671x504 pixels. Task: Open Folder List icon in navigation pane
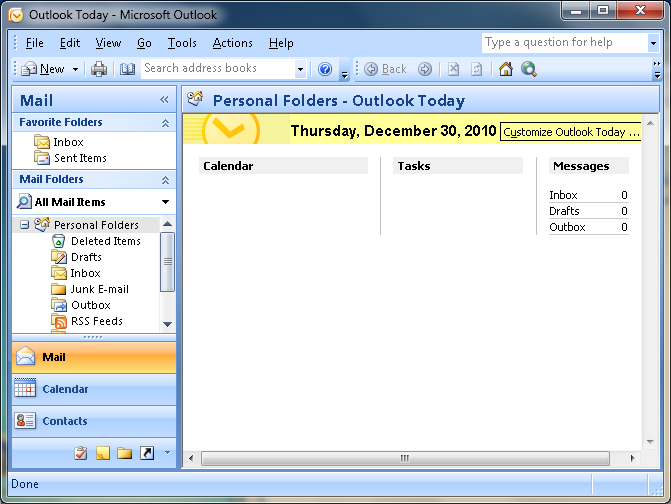tap(125, 453)
